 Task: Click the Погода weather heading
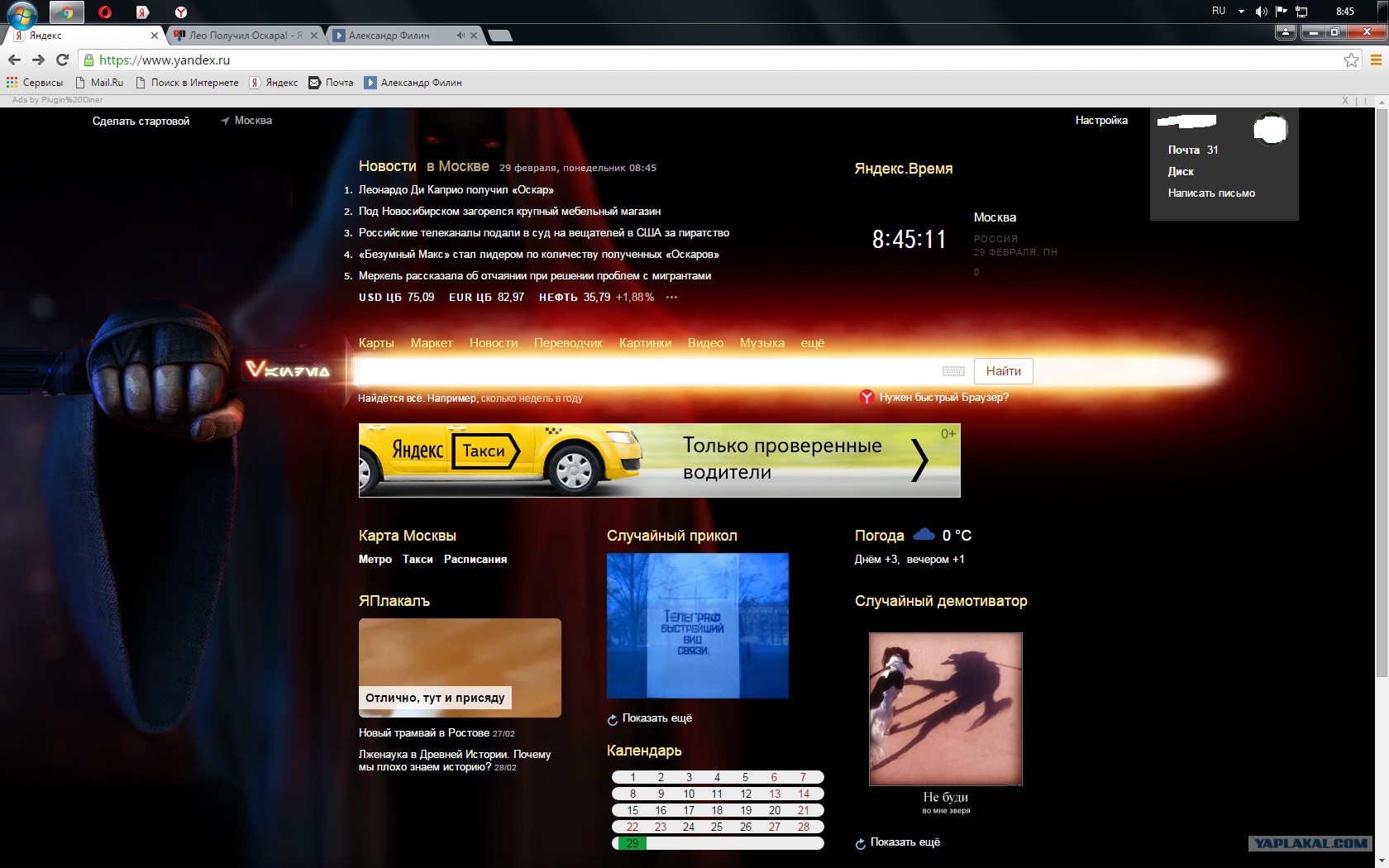880,536
